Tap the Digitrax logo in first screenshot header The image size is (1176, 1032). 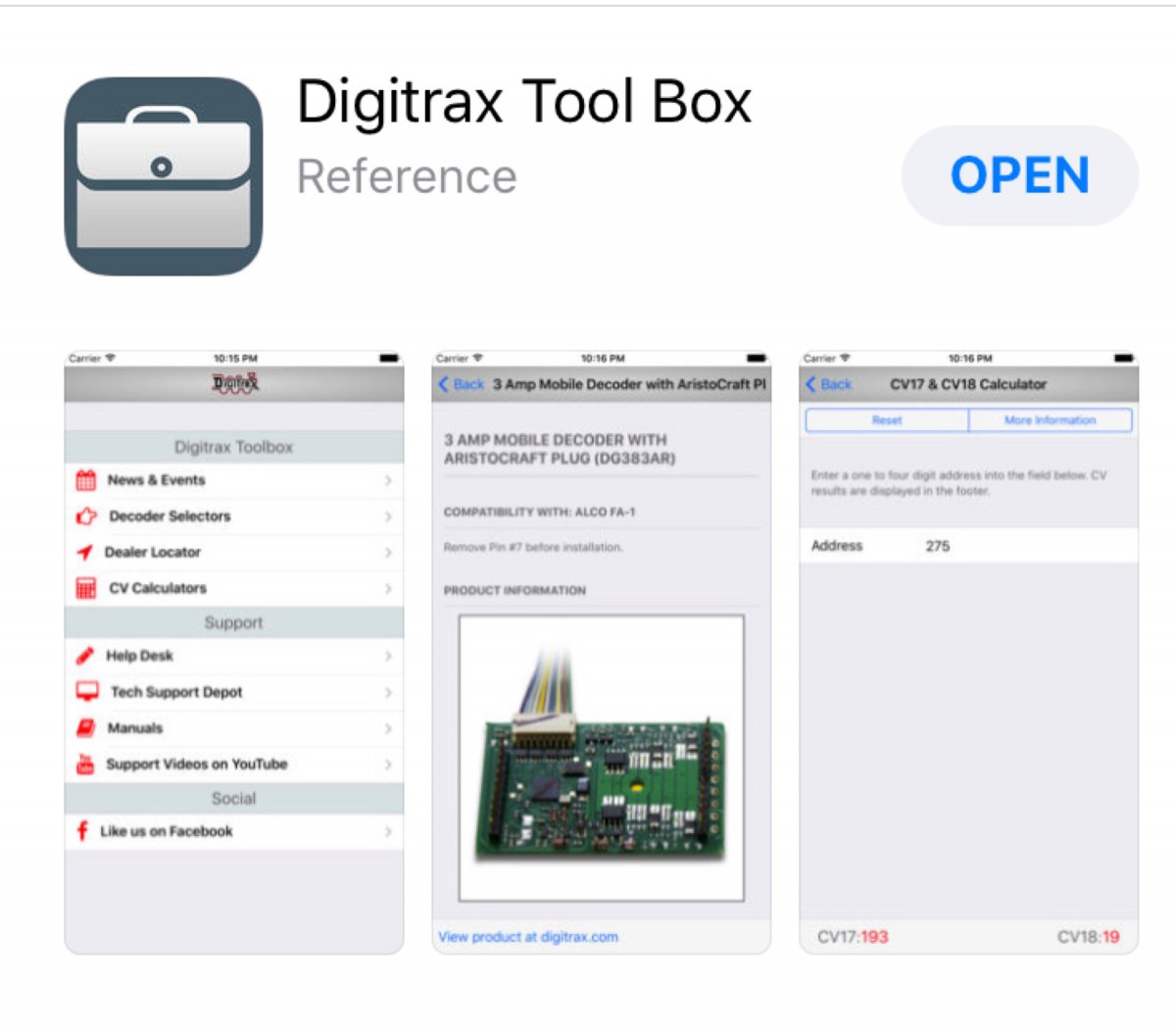(x=235, y=383)
